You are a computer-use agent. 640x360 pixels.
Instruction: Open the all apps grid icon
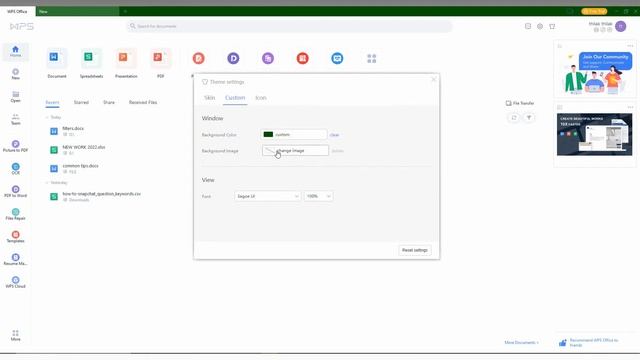[371, 58]
